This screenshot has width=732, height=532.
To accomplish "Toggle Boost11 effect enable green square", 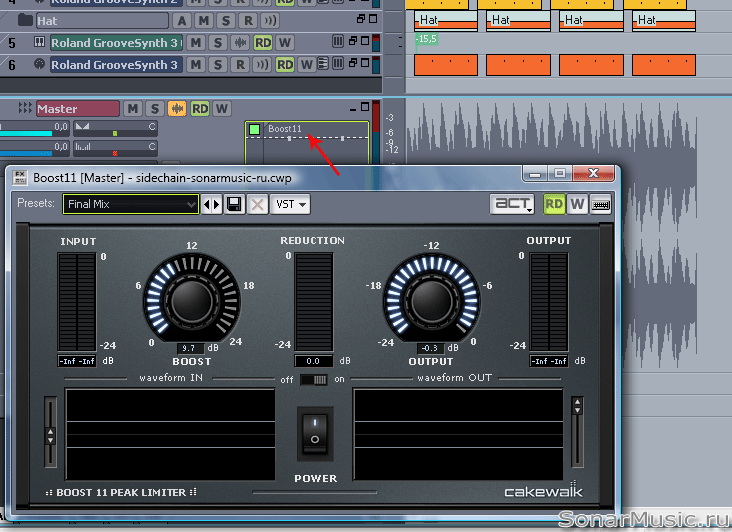I will 255,129.
